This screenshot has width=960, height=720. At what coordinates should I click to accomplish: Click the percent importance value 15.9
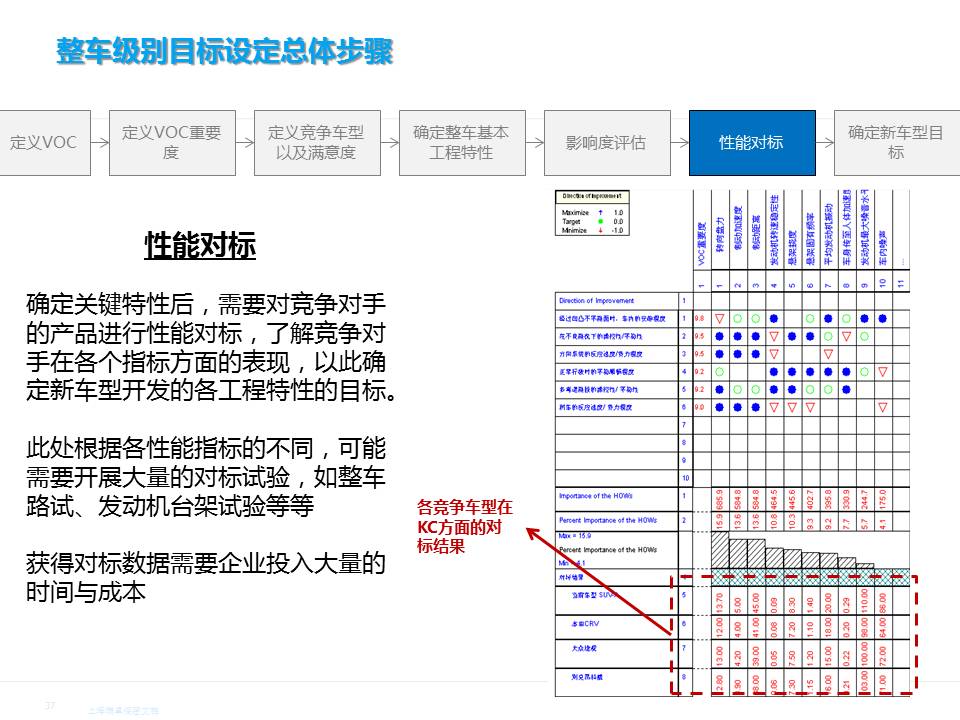click(719, 522)
